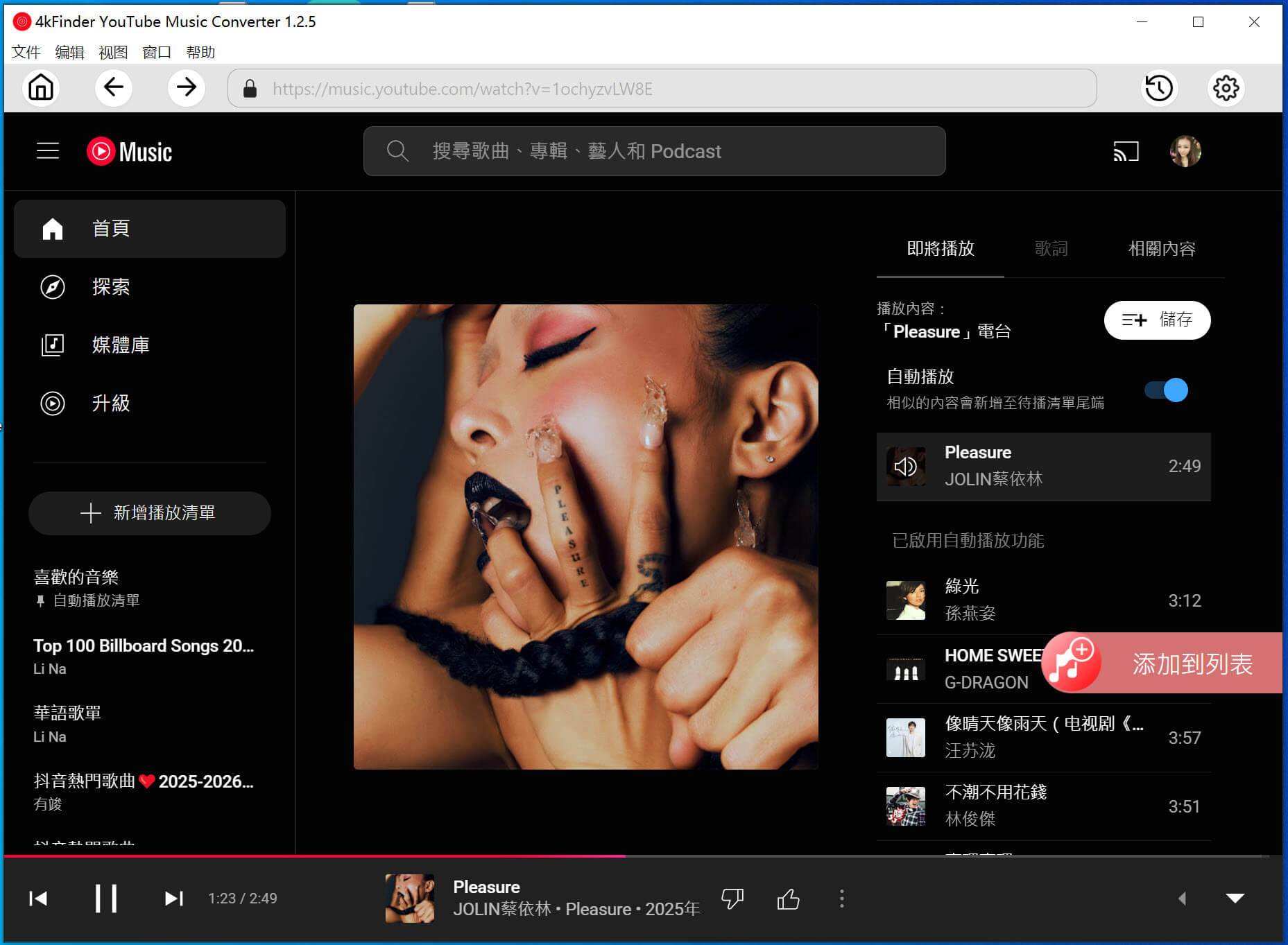
Task: Open the 视图 menu
Action: (x=113, y=52)
